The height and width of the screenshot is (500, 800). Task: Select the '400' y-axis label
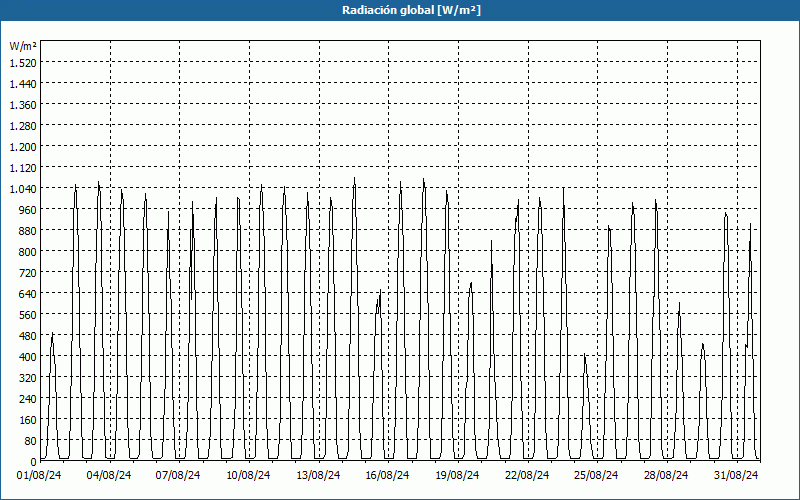pos(28,357)
